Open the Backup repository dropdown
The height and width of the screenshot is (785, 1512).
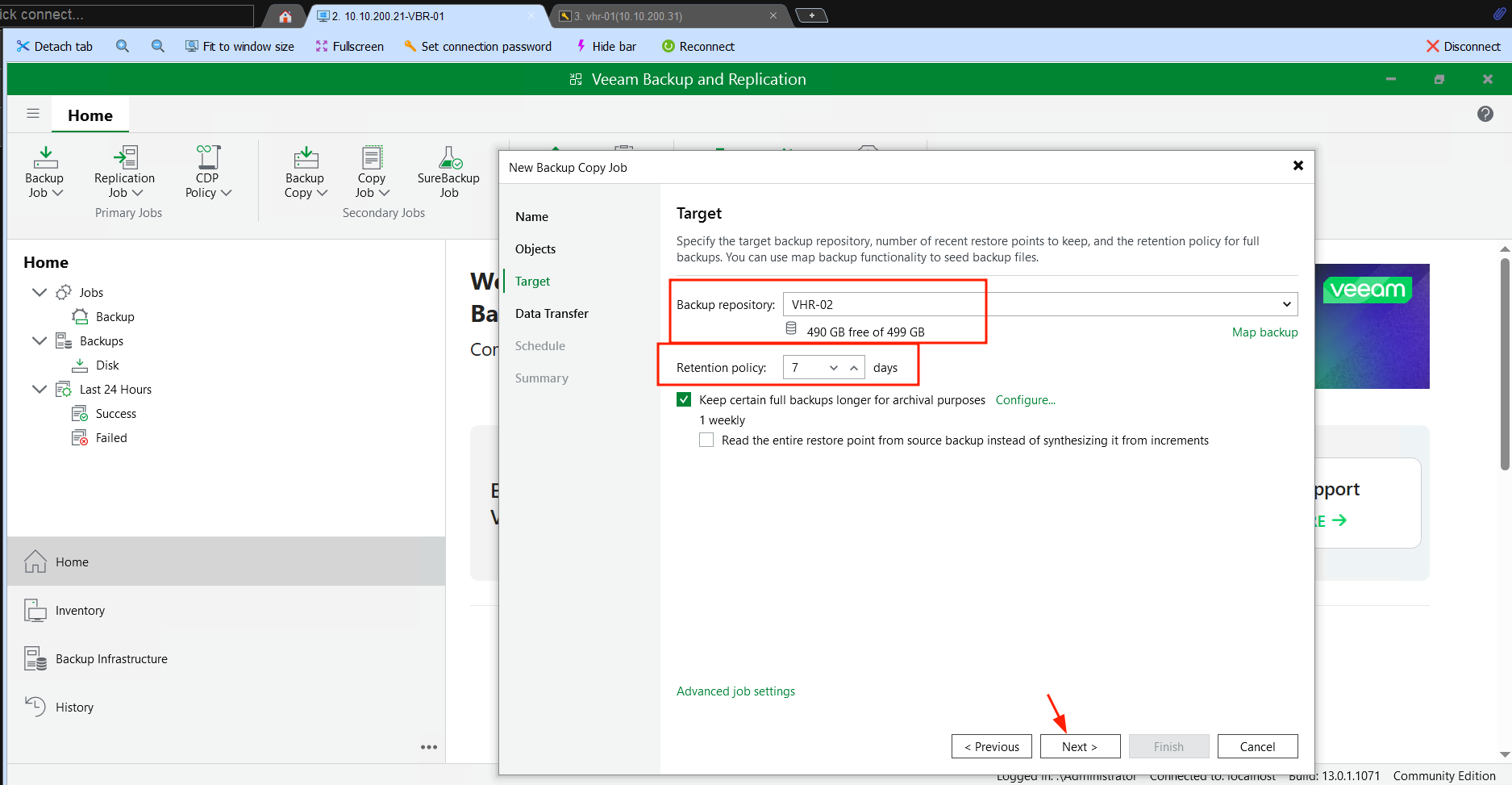pyautogui.click(x=1287, y=304)
